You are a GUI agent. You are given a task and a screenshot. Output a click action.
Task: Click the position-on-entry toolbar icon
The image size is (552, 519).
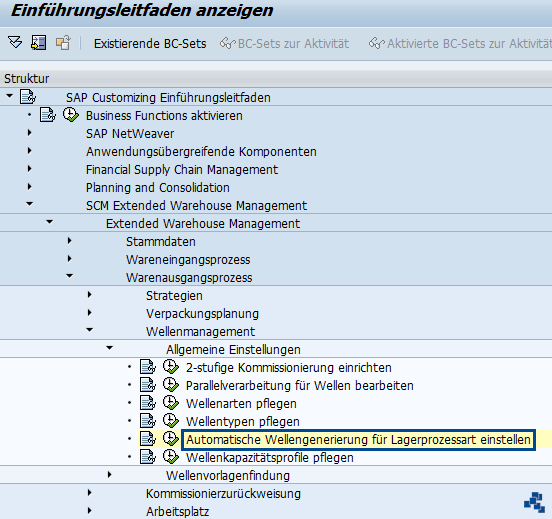click(x=39, y=43)
